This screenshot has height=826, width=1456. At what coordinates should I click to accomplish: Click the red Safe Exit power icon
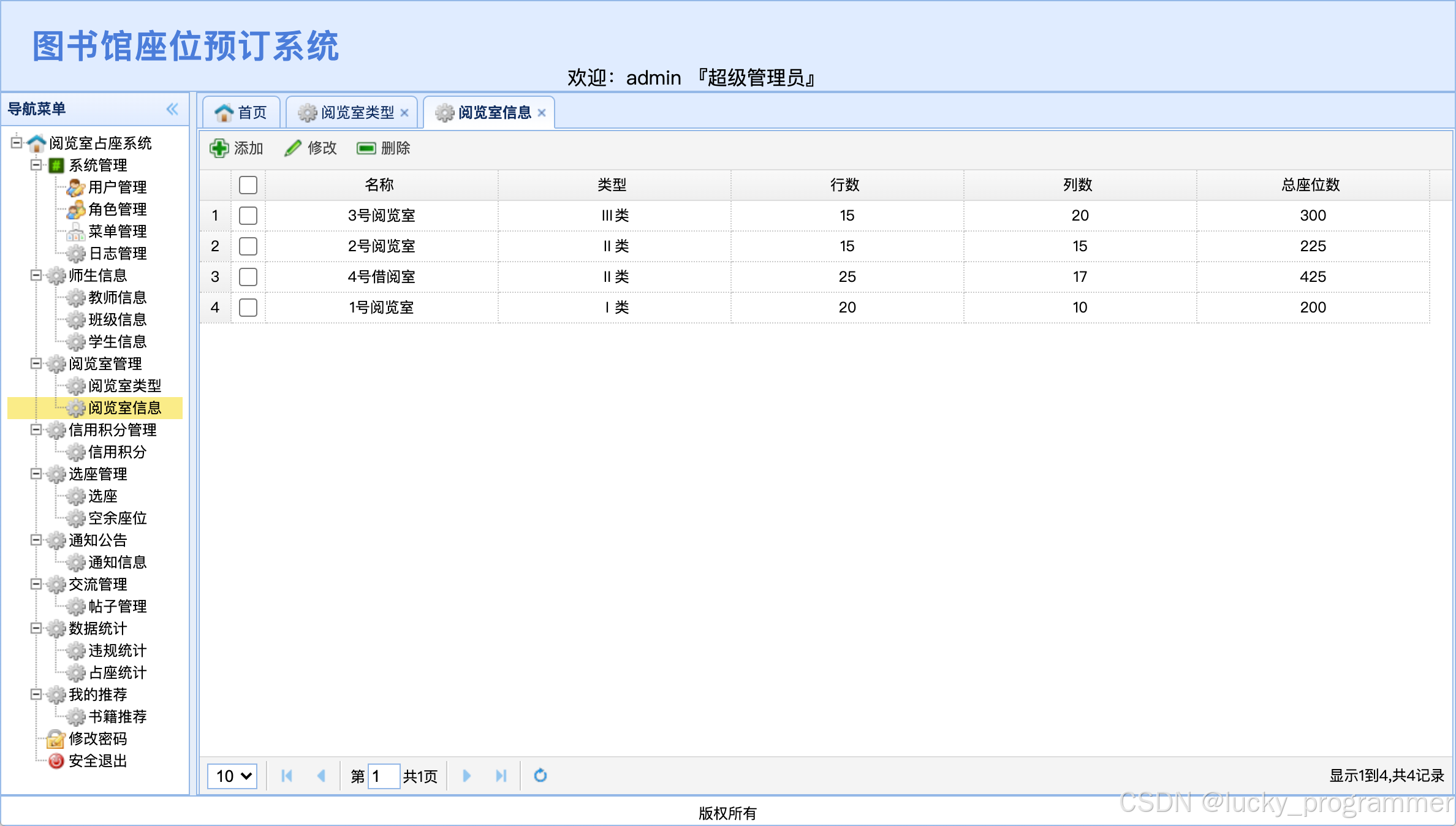tap(56, 761)
